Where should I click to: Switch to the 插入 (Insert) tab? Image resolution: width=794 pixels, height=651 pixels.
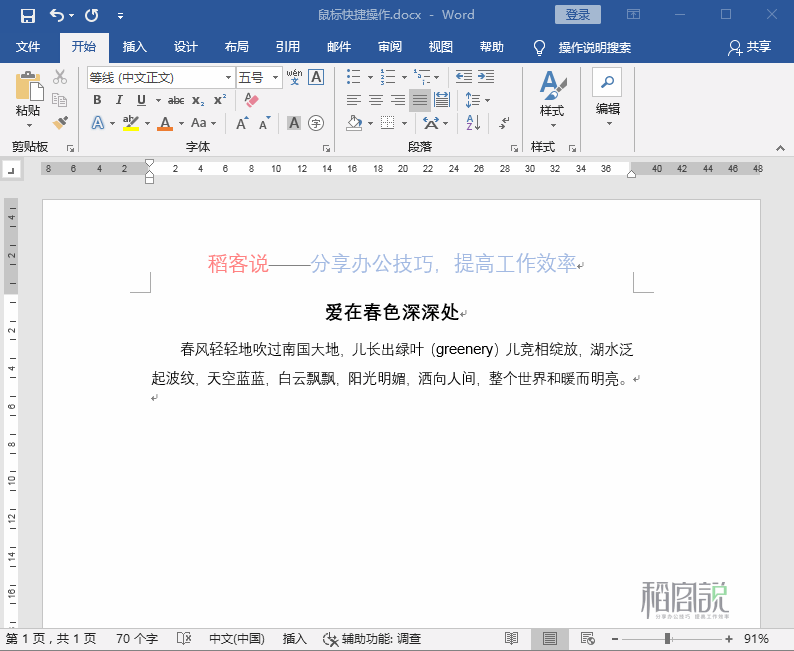coord(135,47)
